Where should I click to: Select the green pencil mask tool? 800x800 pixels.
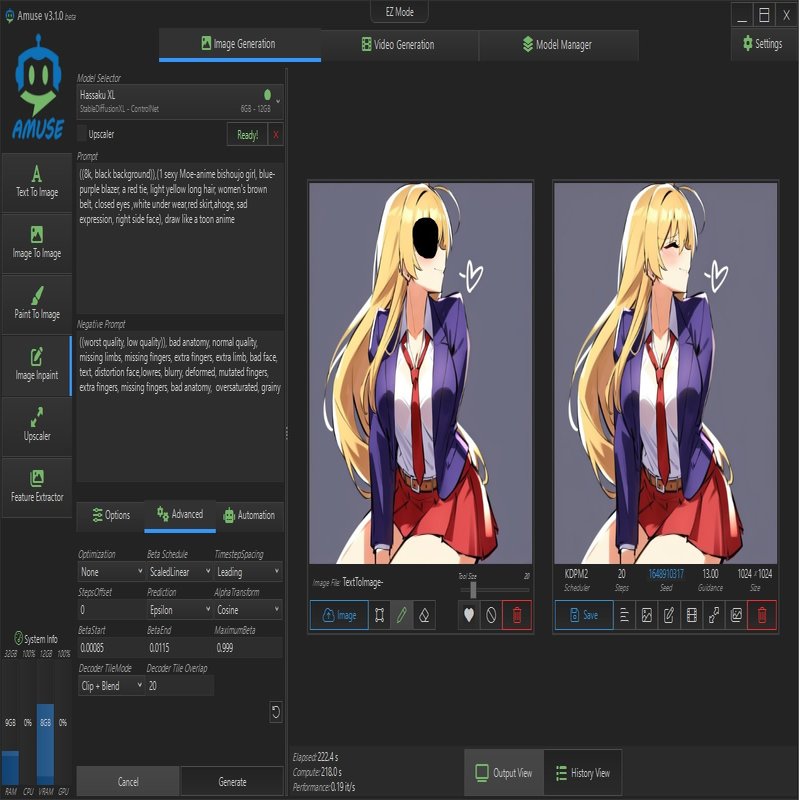coord(402,615)
